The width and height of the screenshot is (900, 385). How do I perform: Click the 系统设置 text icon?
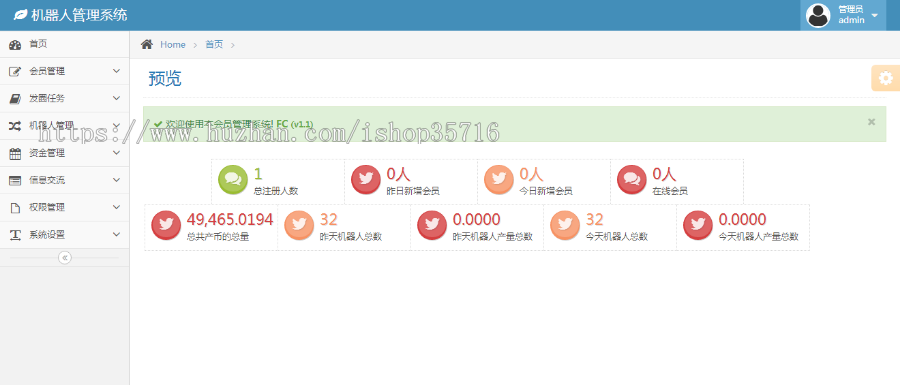click(x=15, y=235)
